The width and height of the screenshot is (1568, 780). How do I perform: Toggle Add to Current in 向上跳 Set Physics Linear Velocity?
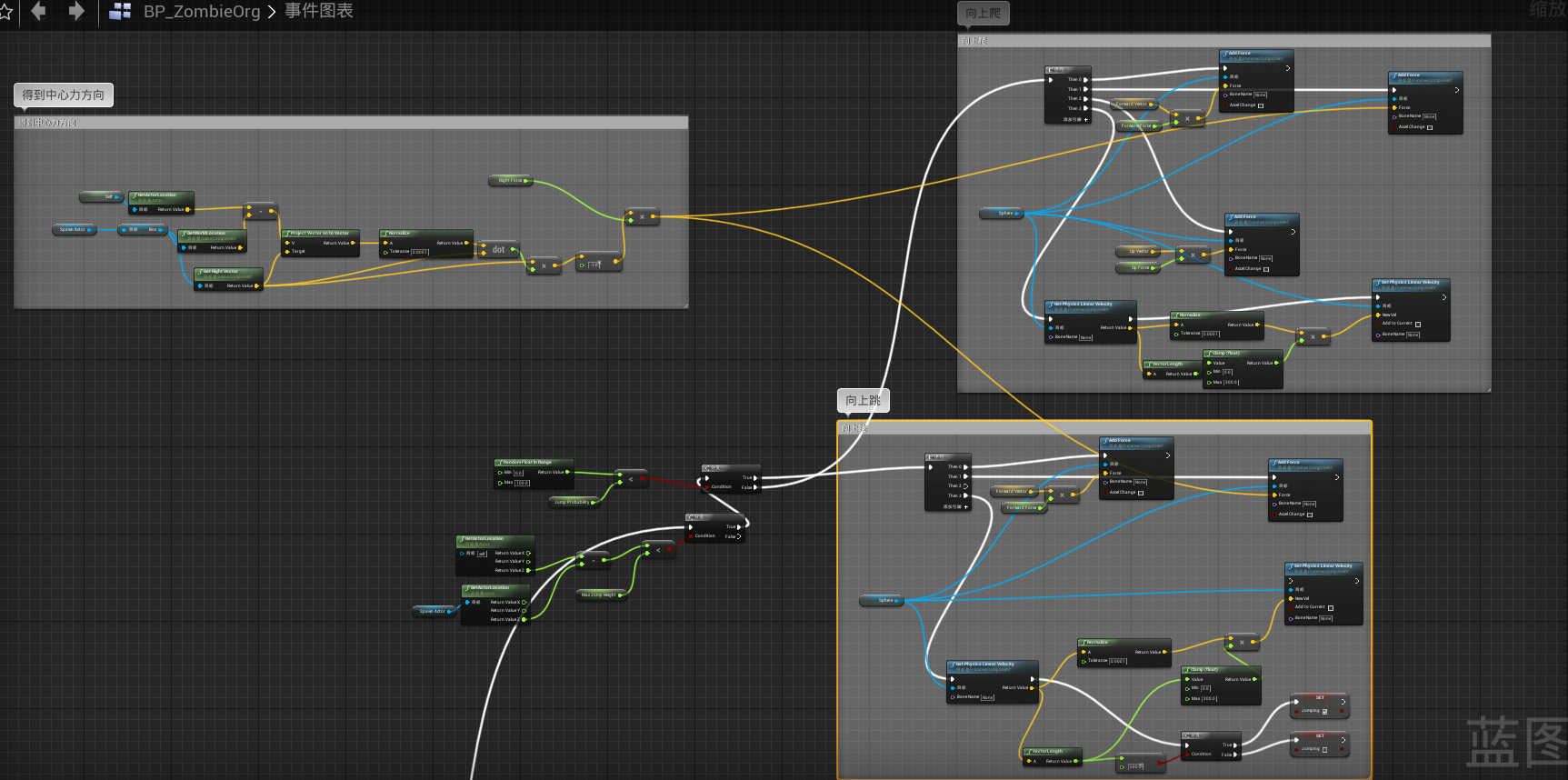coord(1331,607)
